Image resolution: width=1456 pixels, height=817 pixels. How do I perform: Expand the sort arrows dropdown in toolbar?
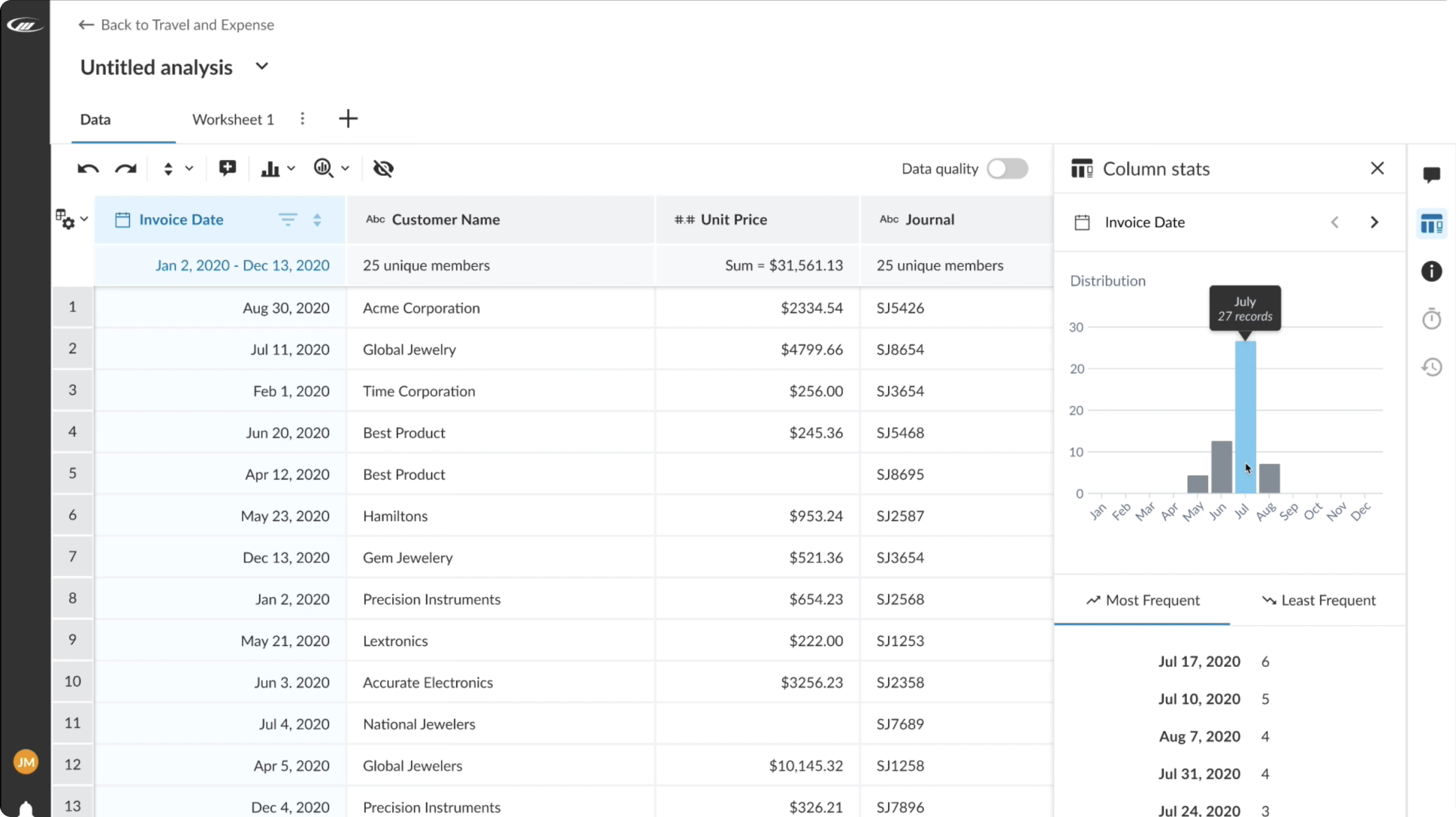(x=189, y=168)
